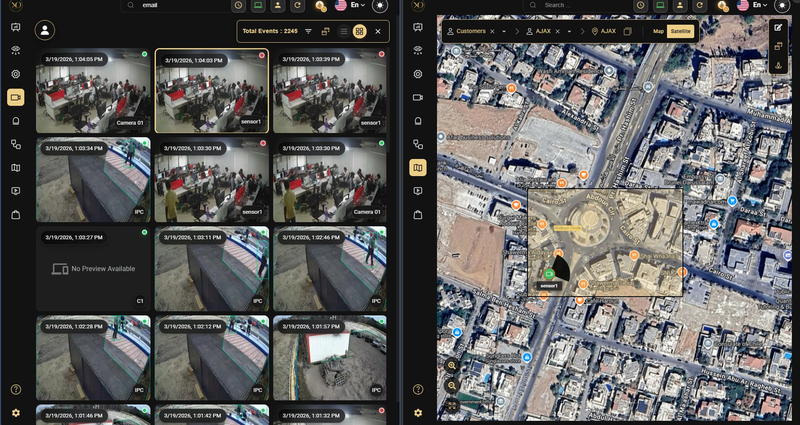
Task: Open the 1:02:46 PM IPC event thumbnail
Action: coord(330,269)
